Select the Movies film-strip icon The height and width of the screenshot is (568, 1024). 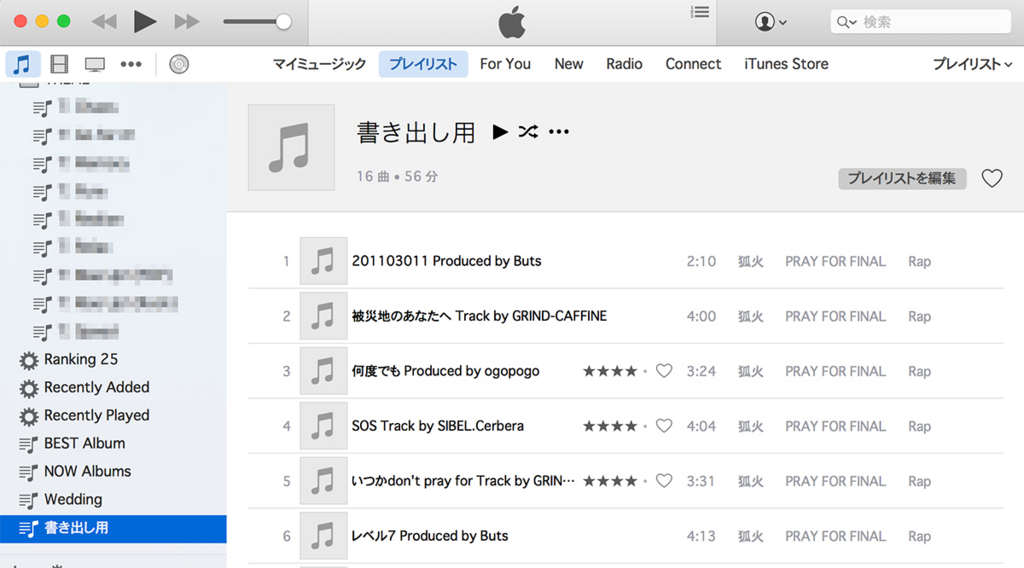pyautogui.click(x=59, y=64)
